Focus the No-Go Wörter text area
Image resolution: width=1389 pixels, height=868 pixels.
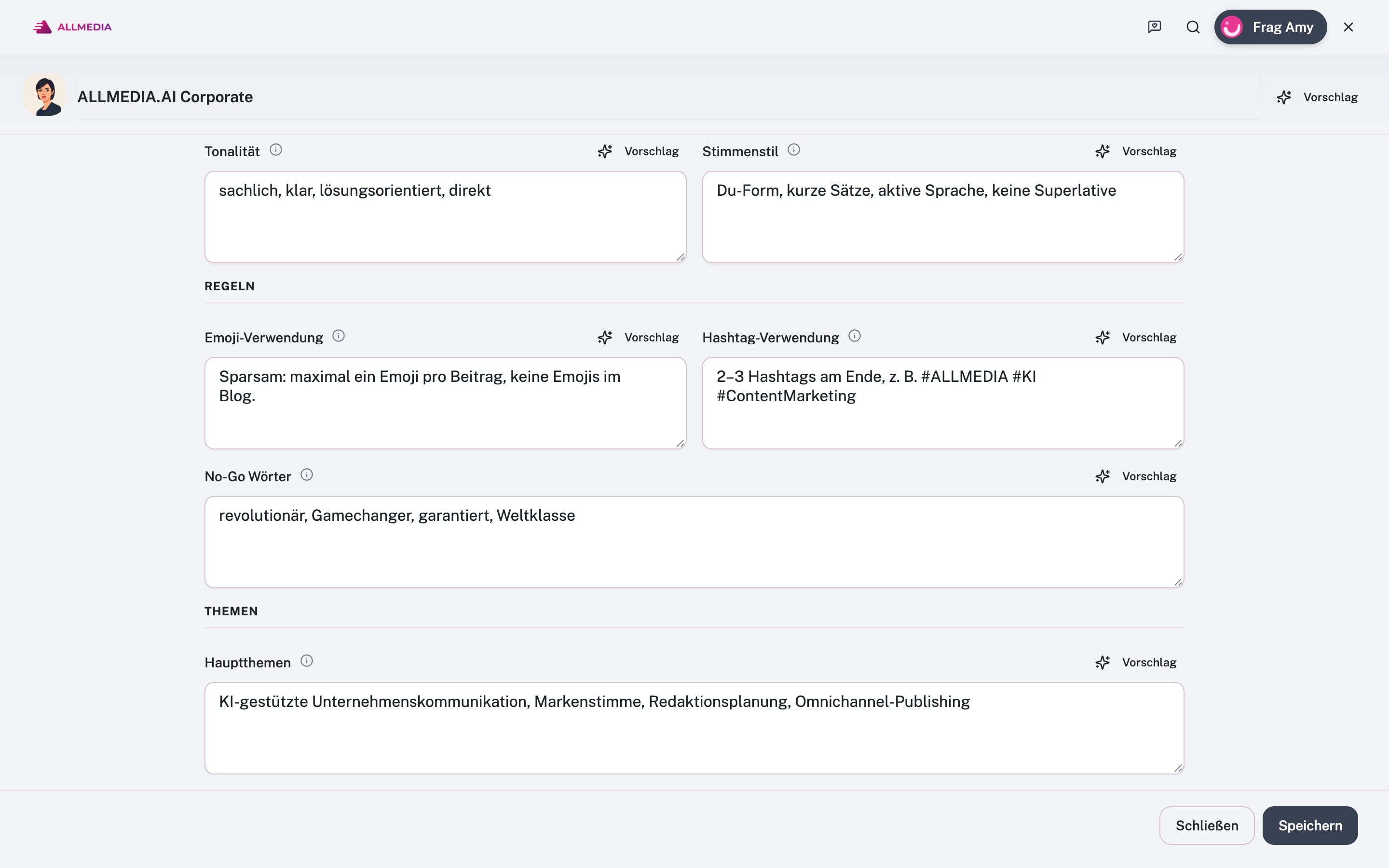[694, 542]
